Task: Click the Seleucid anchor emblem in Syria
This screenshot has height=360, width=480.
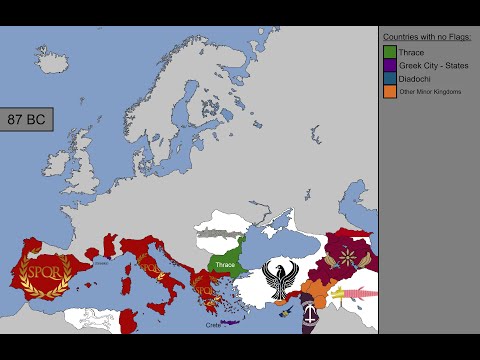Action: tap(310, 314)
